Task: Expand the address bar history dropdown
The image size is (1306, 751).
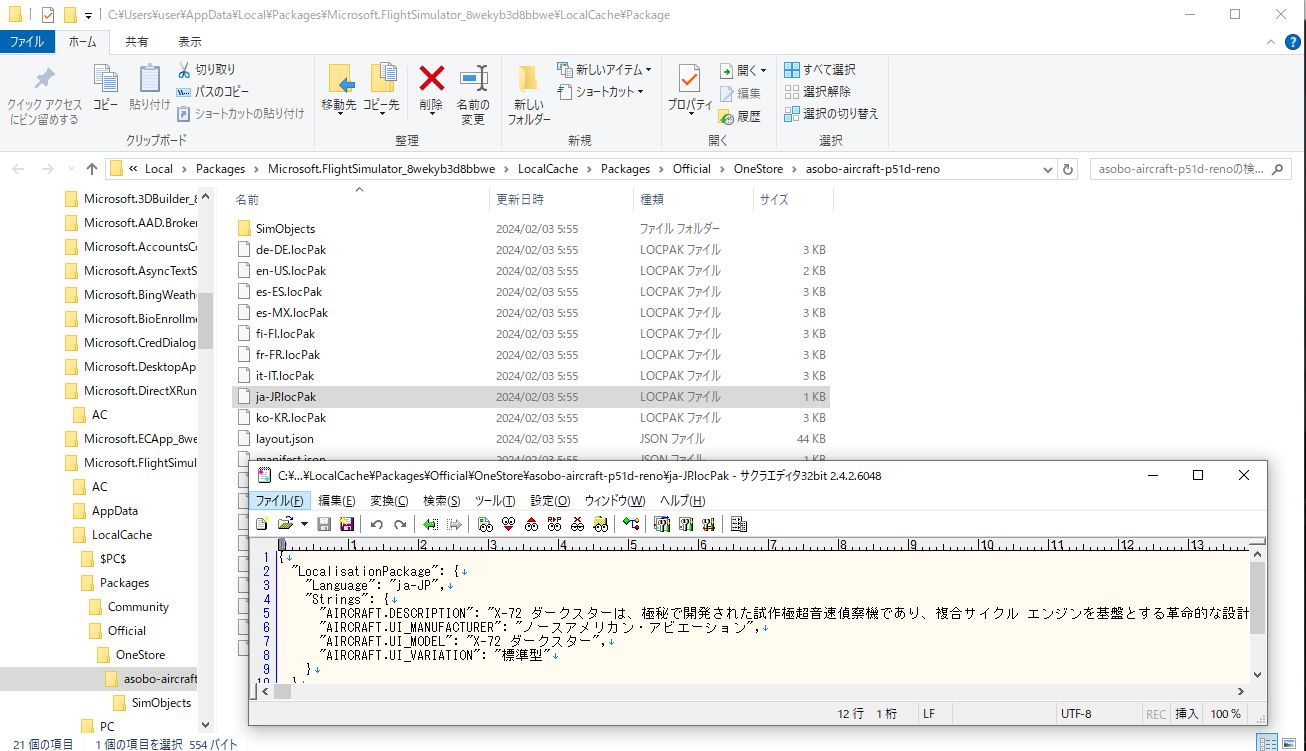Action: (1048, 169)
